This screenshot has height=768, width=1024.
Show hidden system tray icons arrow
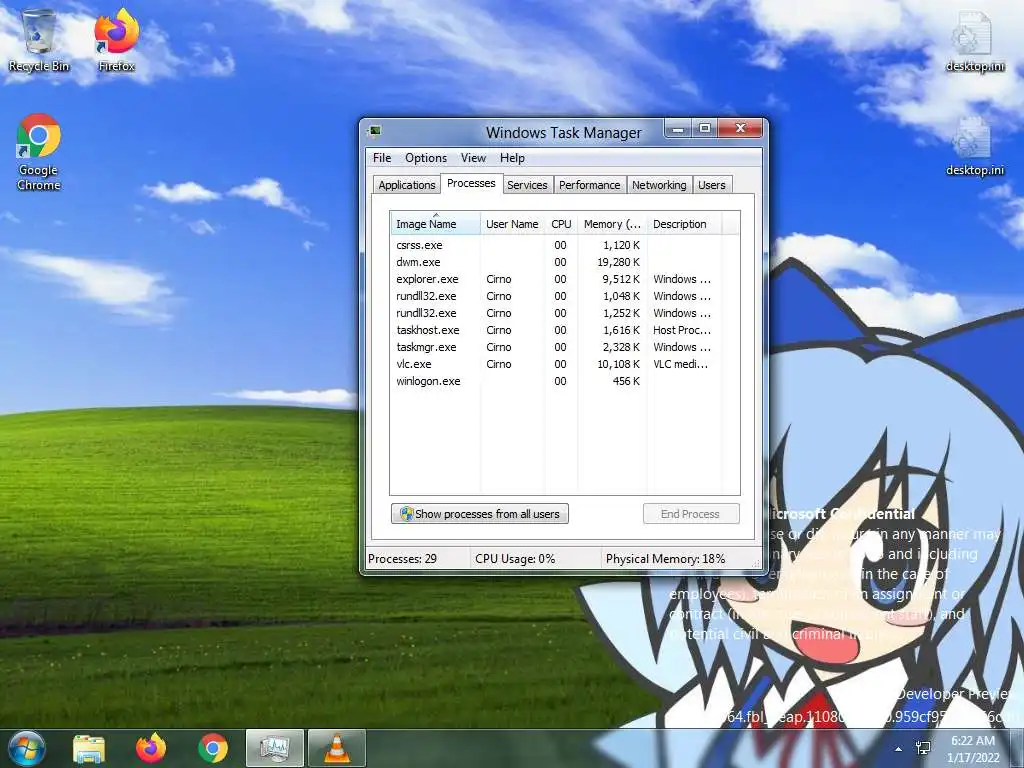tap(899, 749)
